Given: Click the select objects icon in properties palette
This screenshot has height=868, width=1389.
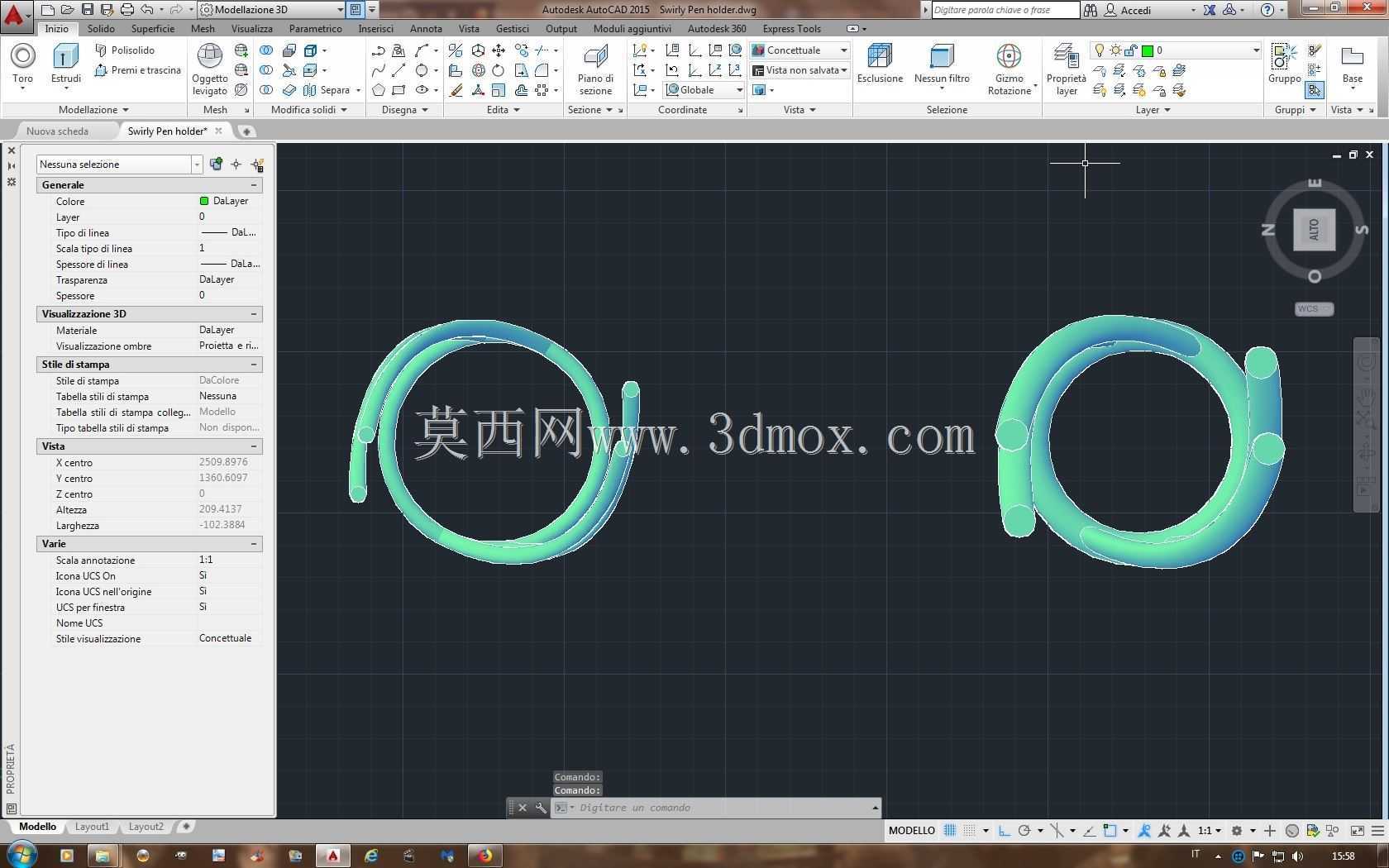Looking at the screenshot, I should 236,165.
